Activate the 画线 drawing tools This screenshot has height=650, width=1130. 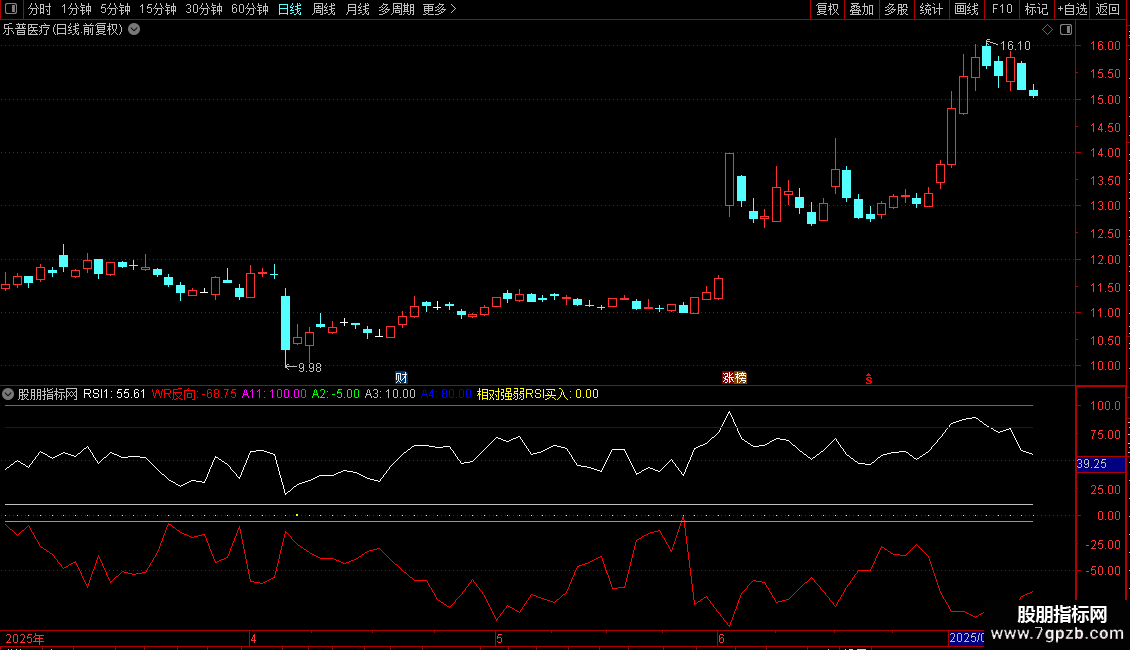pyautogui.click(x=966, y=9)
